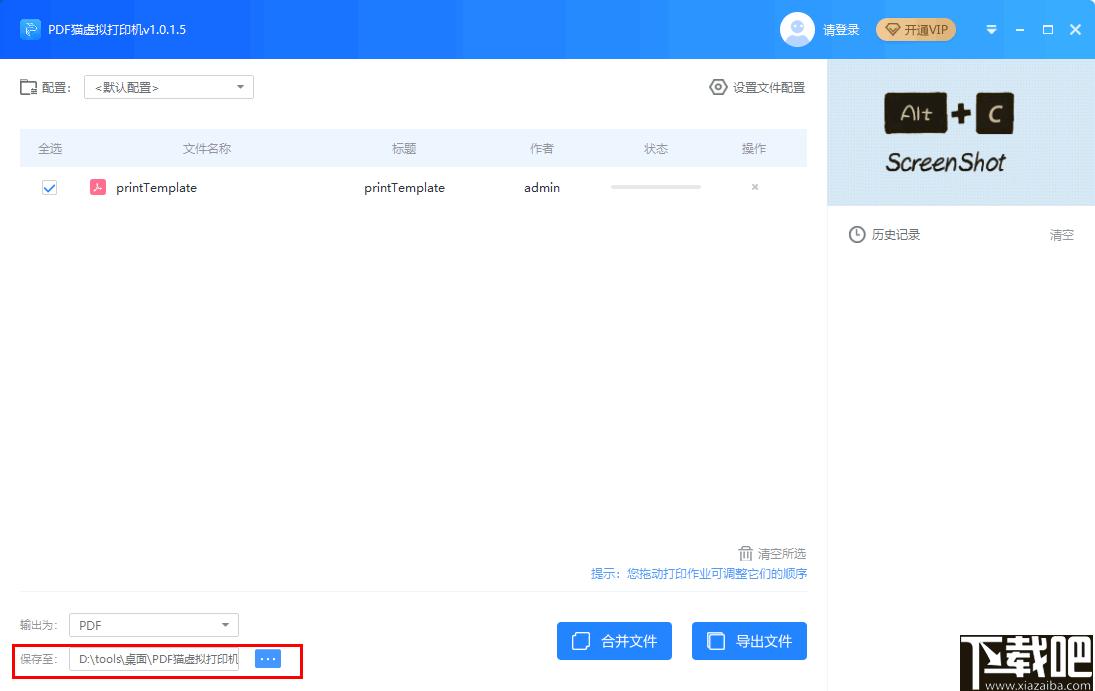Click the trash icon to clear selected

(x=745, y=553)
